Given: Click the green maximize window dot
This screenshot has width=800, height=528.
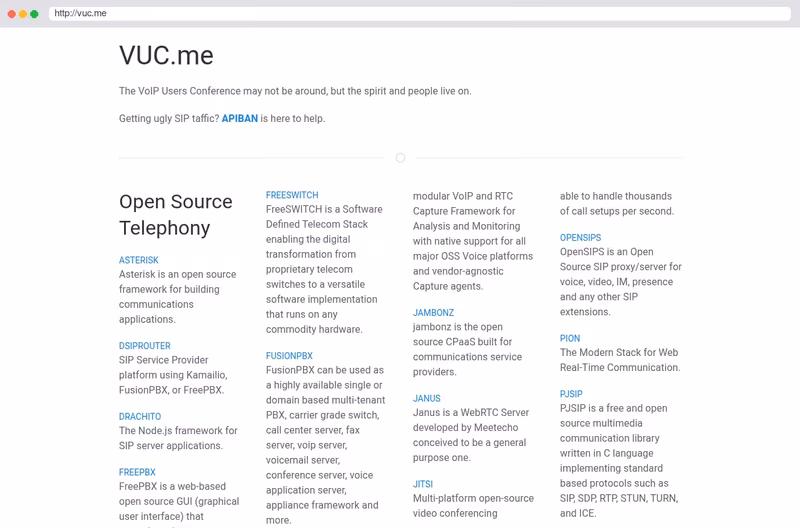Looking at the screenshot, I should click(x=34, y=14).
